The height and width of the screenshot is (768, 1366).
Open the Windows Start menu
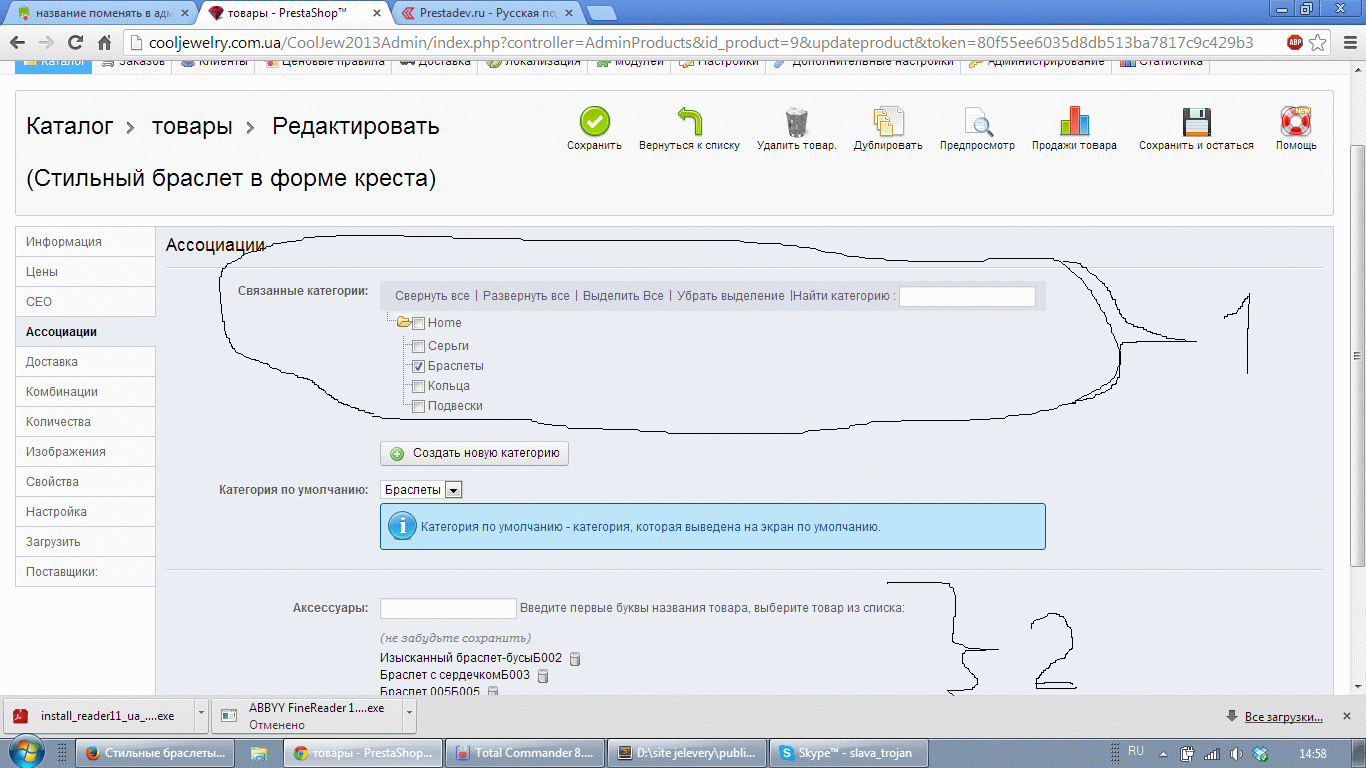click(24, 752)
